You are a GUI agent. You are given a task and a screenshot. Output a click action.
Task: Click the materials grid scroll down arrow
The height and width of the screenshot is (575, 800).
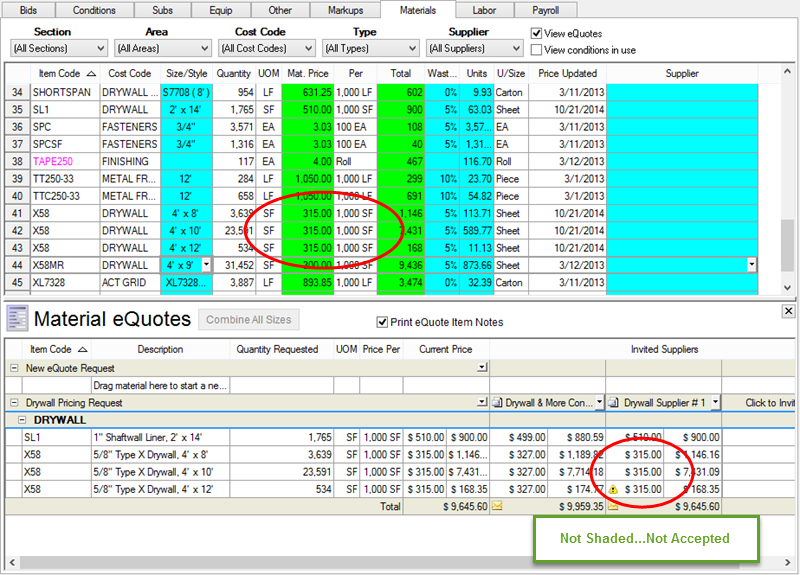click(x=788, y=288)
